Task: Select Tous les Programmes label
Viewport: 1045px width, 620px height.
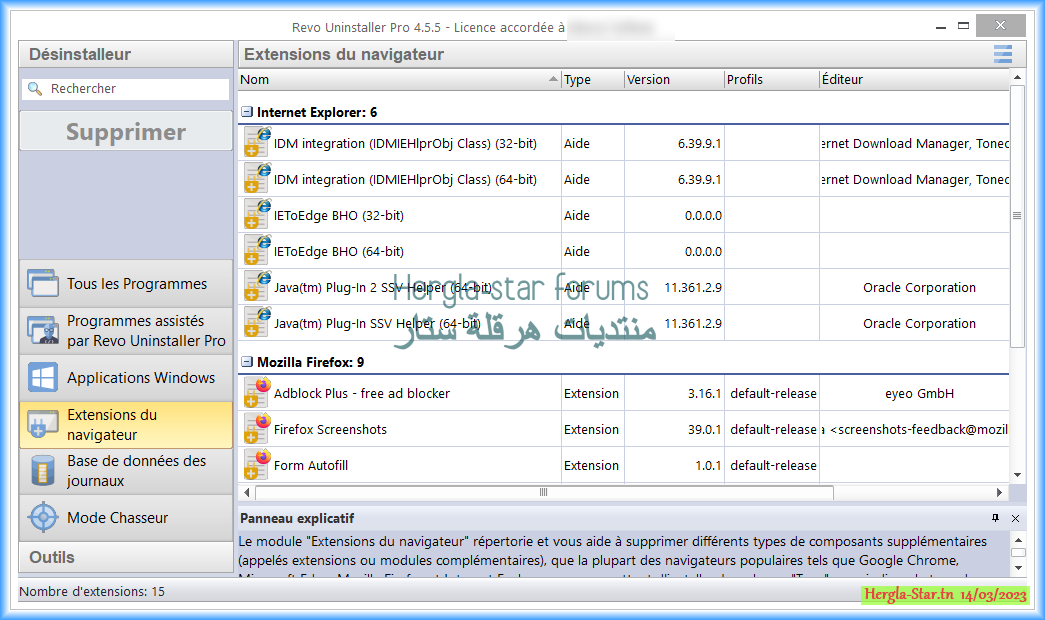Action: coord(137,283)
